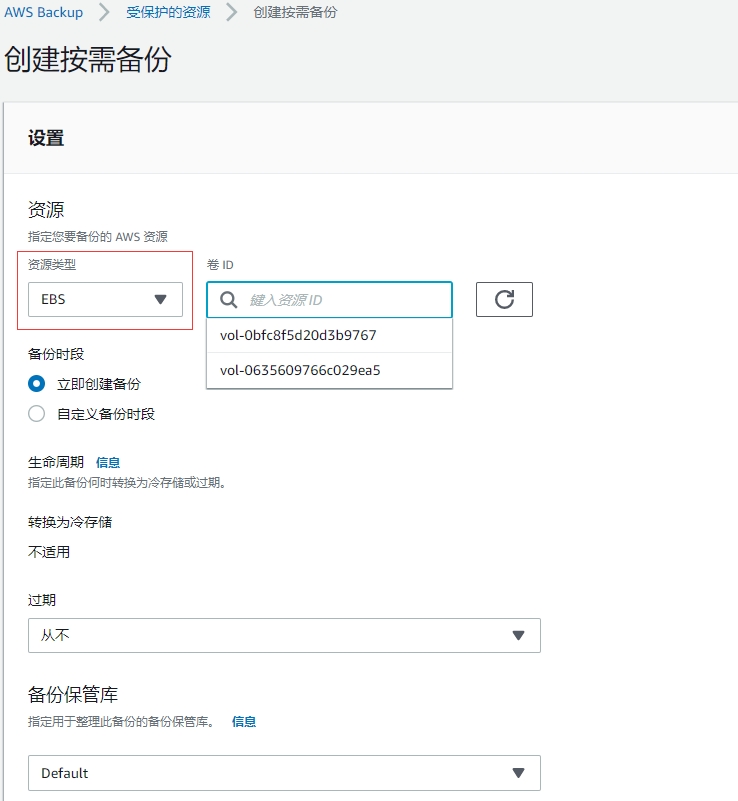This screenshot has height=801, width=738.
Task: Expand the 过期 dropdown set to 从不
Action: click(284, 635)
